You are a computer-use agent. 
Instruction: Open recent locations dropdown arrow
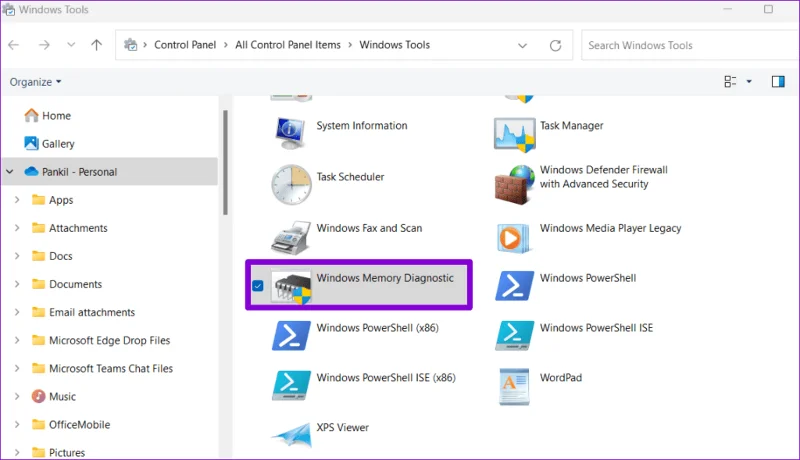71,45
